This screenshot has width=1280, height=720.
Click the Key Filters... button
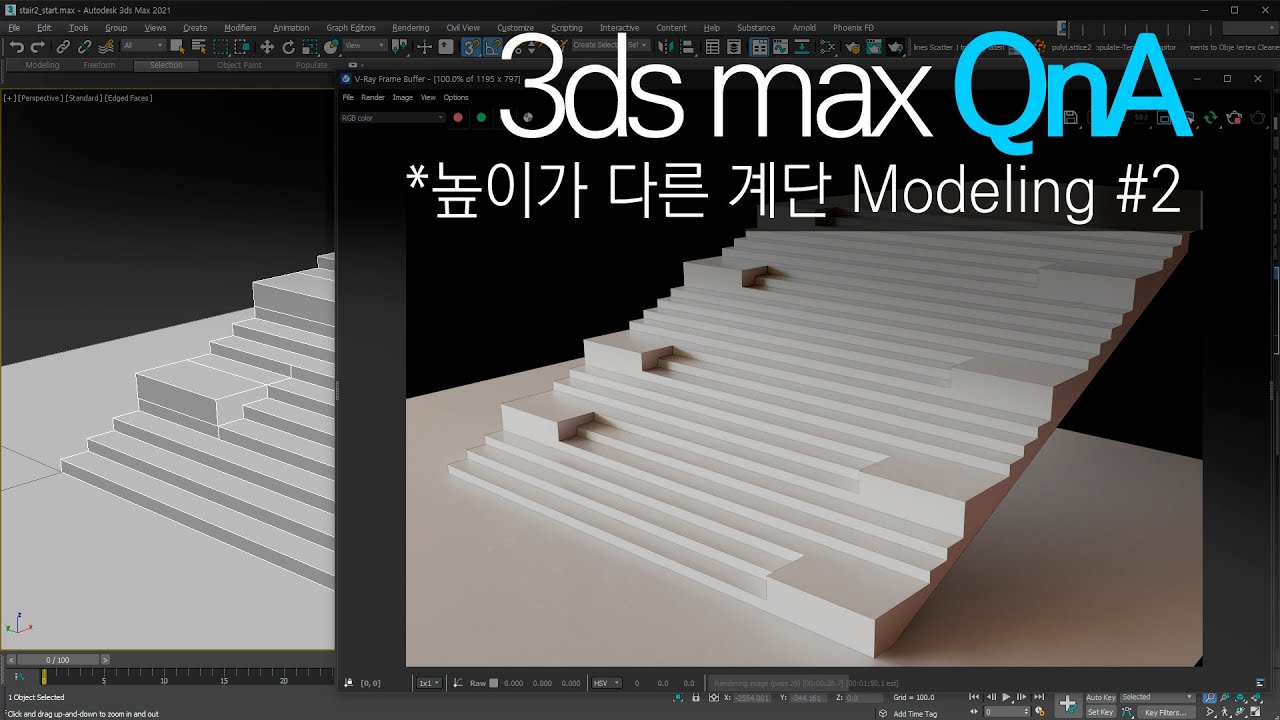1166,712
